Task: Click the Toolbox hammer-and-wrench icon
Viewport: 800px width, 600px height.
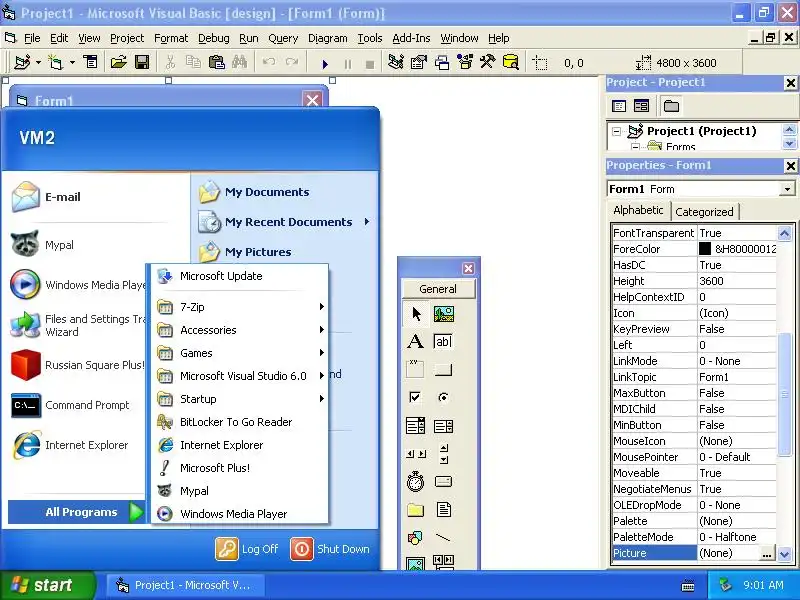Action: [x=487, y=63]
